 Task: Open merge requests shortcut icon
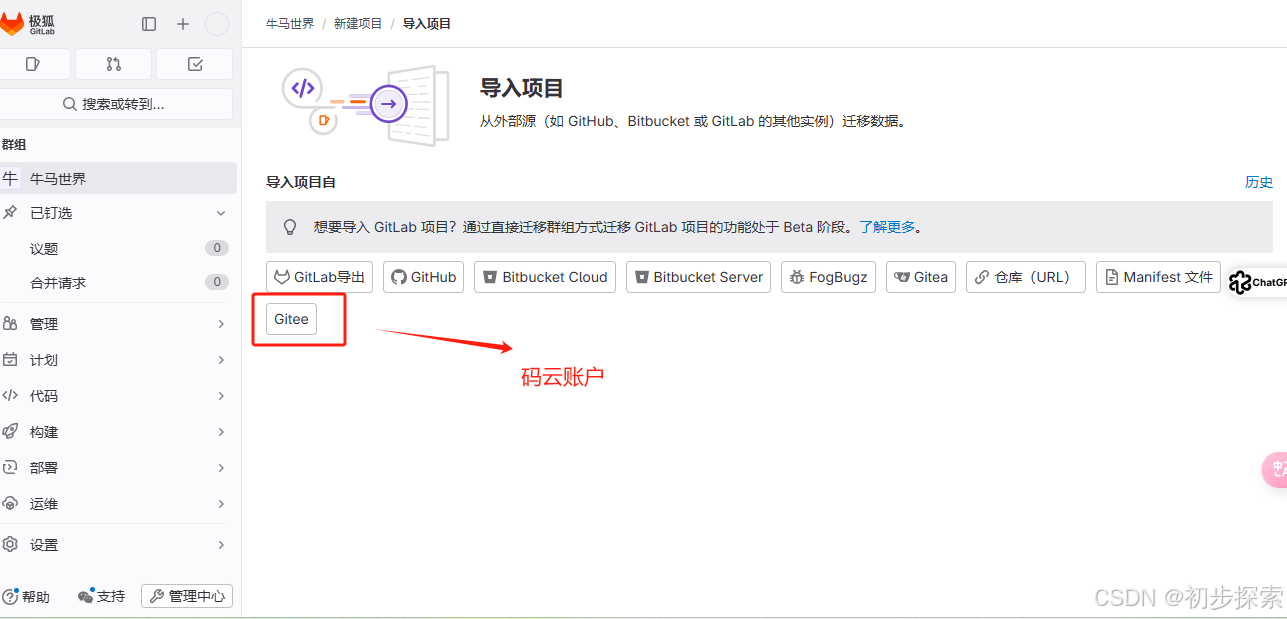pos(114,64)
